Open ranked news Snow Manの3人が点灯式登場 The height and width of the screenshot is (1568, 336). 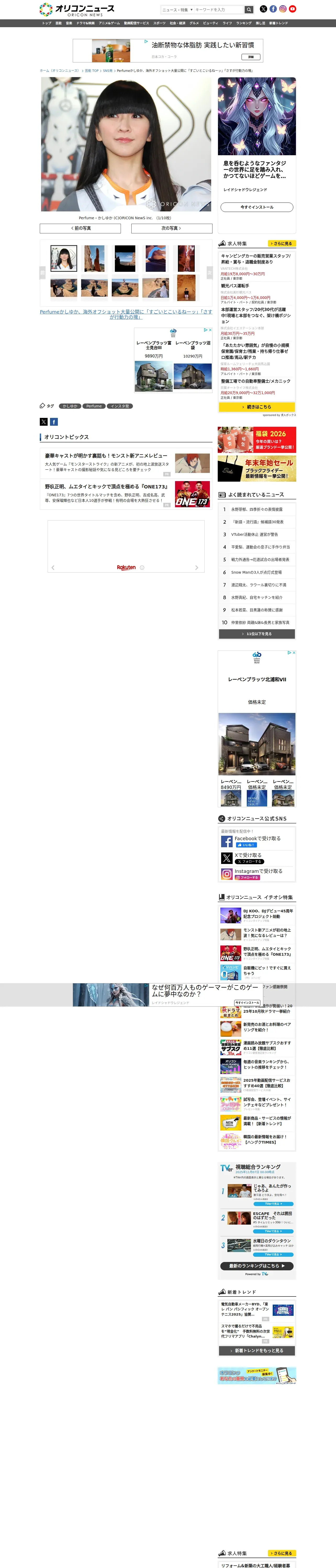(x=257, y=572)
